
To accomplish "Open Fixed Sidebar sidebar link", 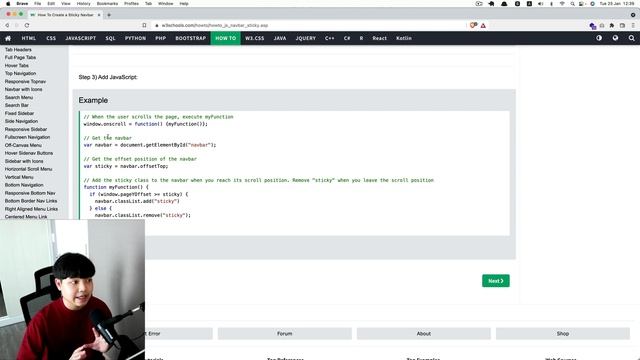I will pos(19,113).
